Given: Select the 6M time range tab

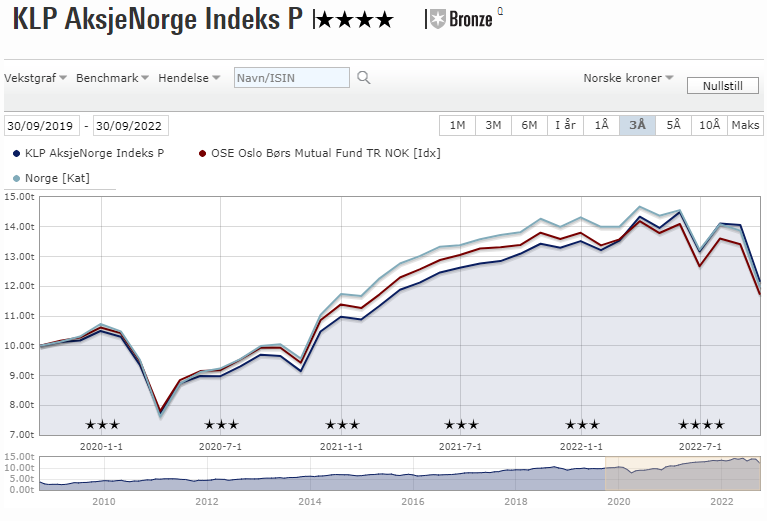Looking at the screenshot, I should (x=529, y=125).
